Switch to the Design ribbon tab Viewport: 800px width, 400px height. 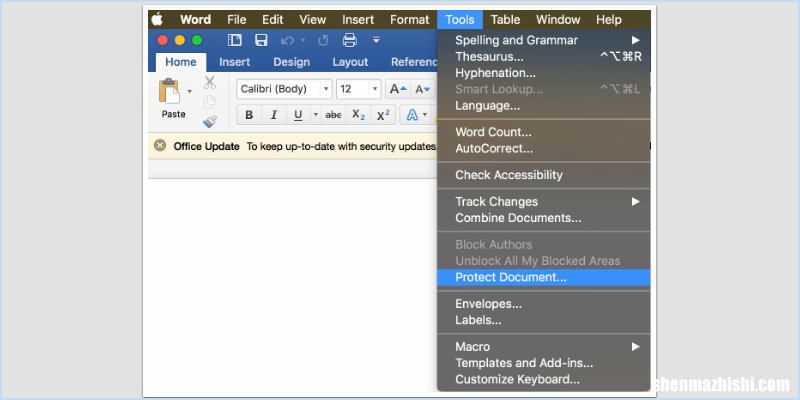(x=291, y=62)
